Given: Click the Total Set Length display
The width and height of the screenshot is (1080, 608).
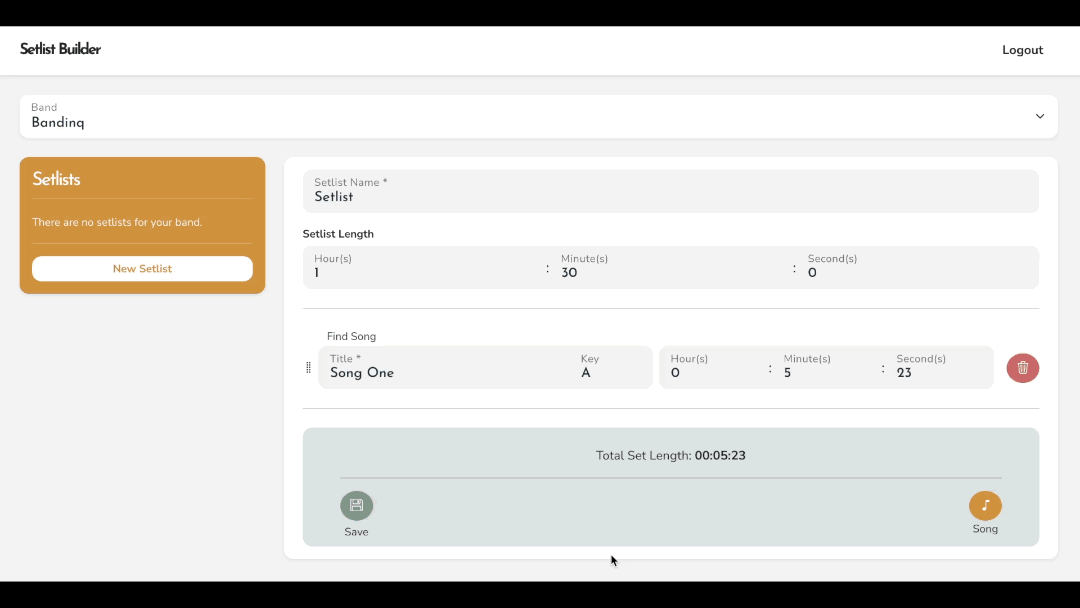Looking at the screenshot, I should coord(670,455).
